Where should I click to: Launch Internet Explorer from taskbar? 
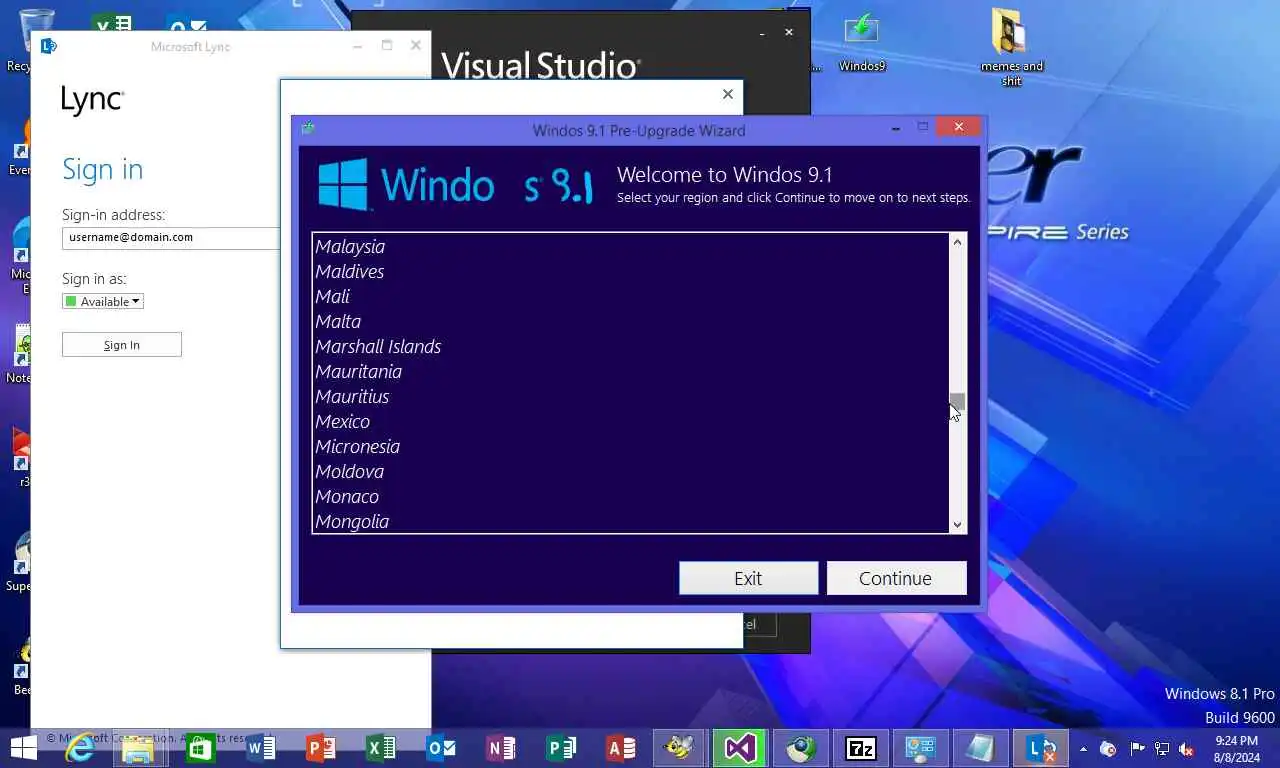point(80,747)
